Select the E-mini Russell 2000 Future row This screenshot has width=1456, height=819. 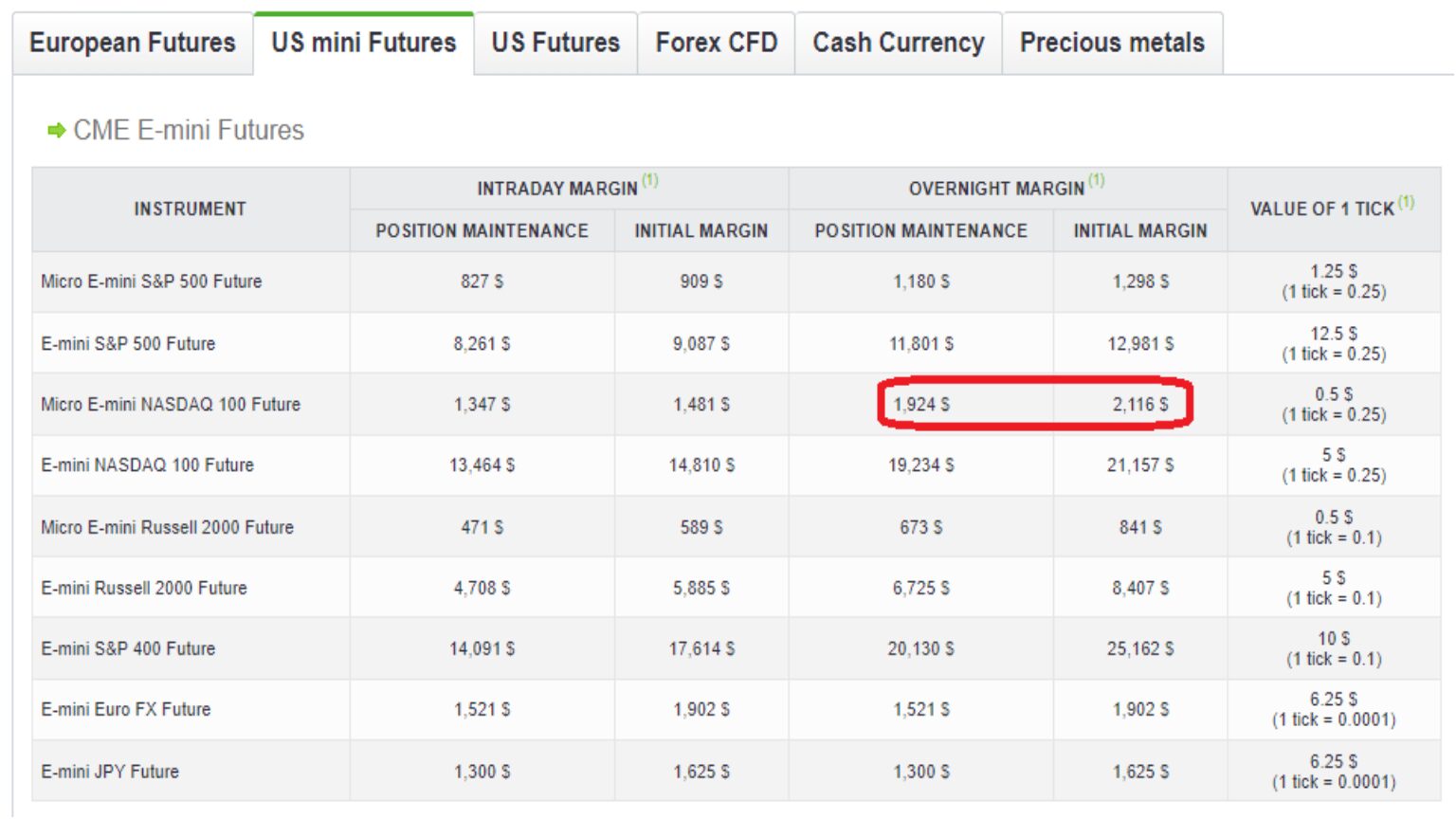click(144, 589)
